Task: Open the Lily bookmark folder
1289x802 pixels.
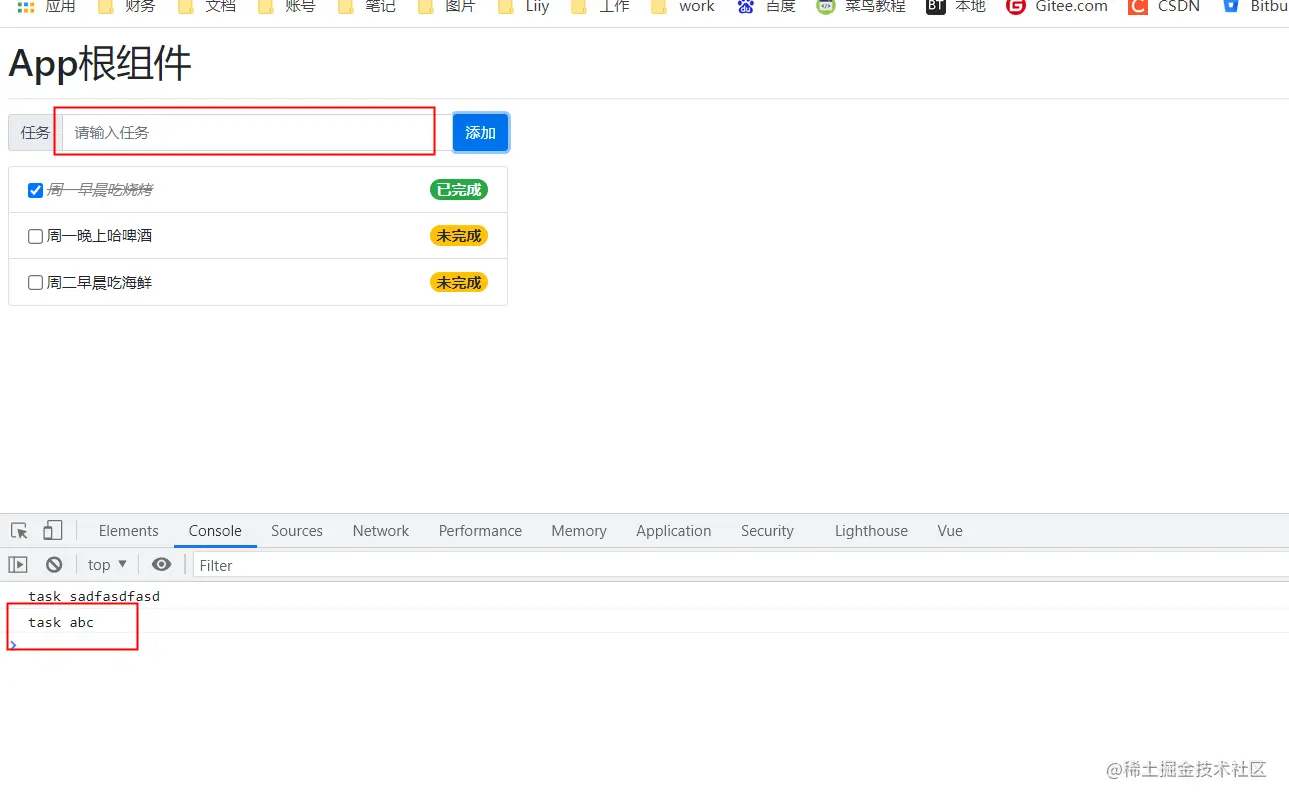Action: 524,7
